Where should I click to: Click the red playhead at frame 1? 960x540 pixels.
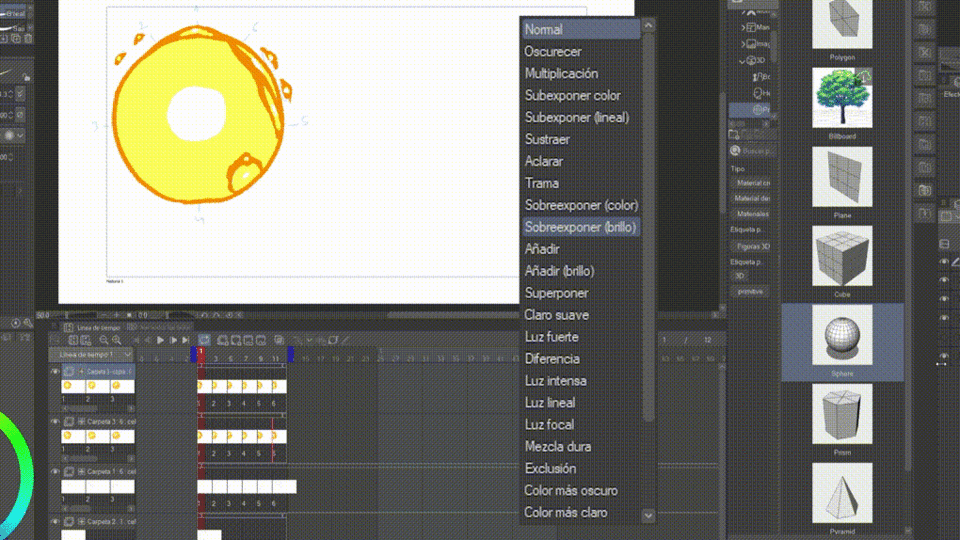click(x=201, y=354)
